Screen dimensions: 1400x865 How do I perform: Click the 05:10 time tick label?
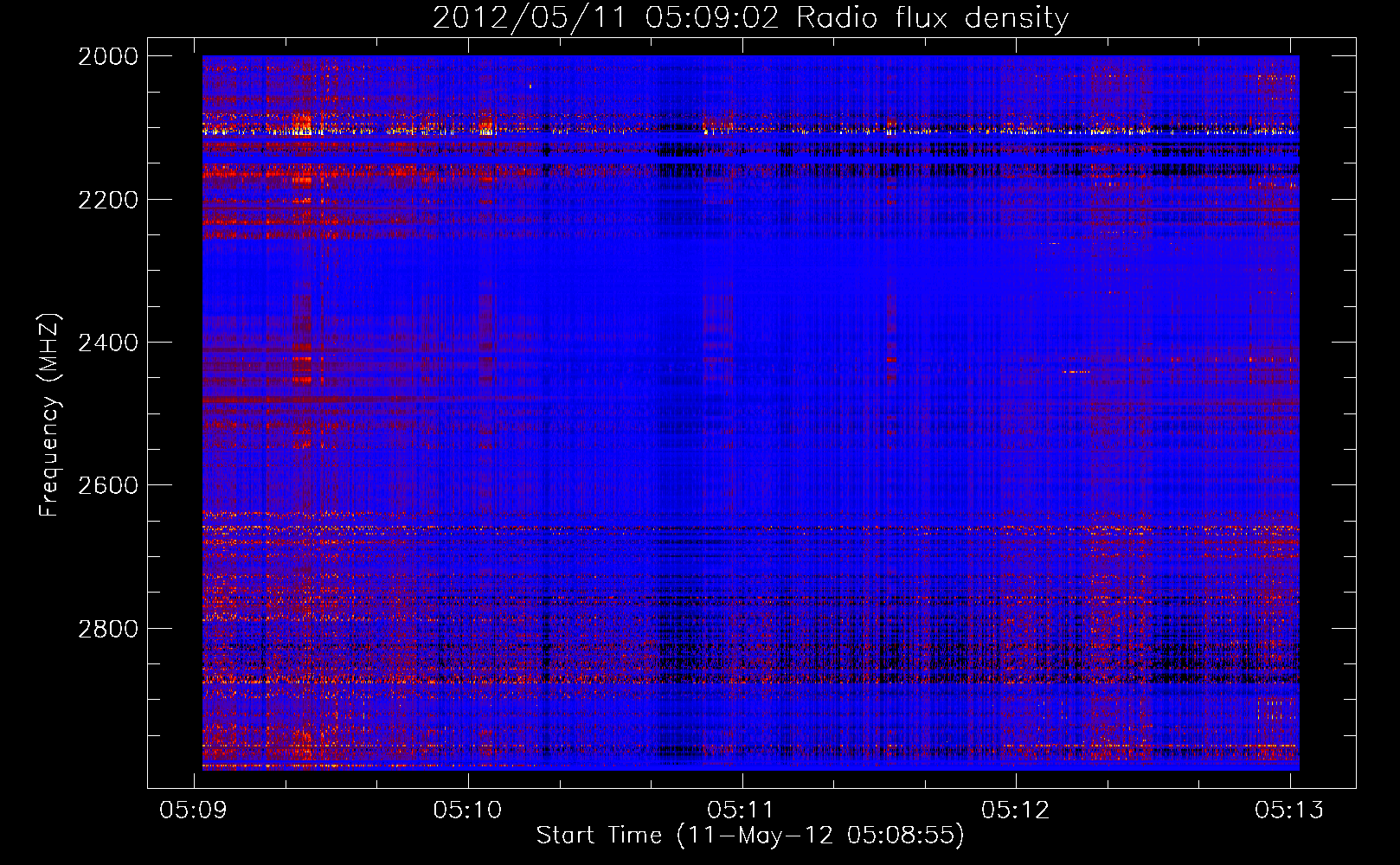[468, 810]
